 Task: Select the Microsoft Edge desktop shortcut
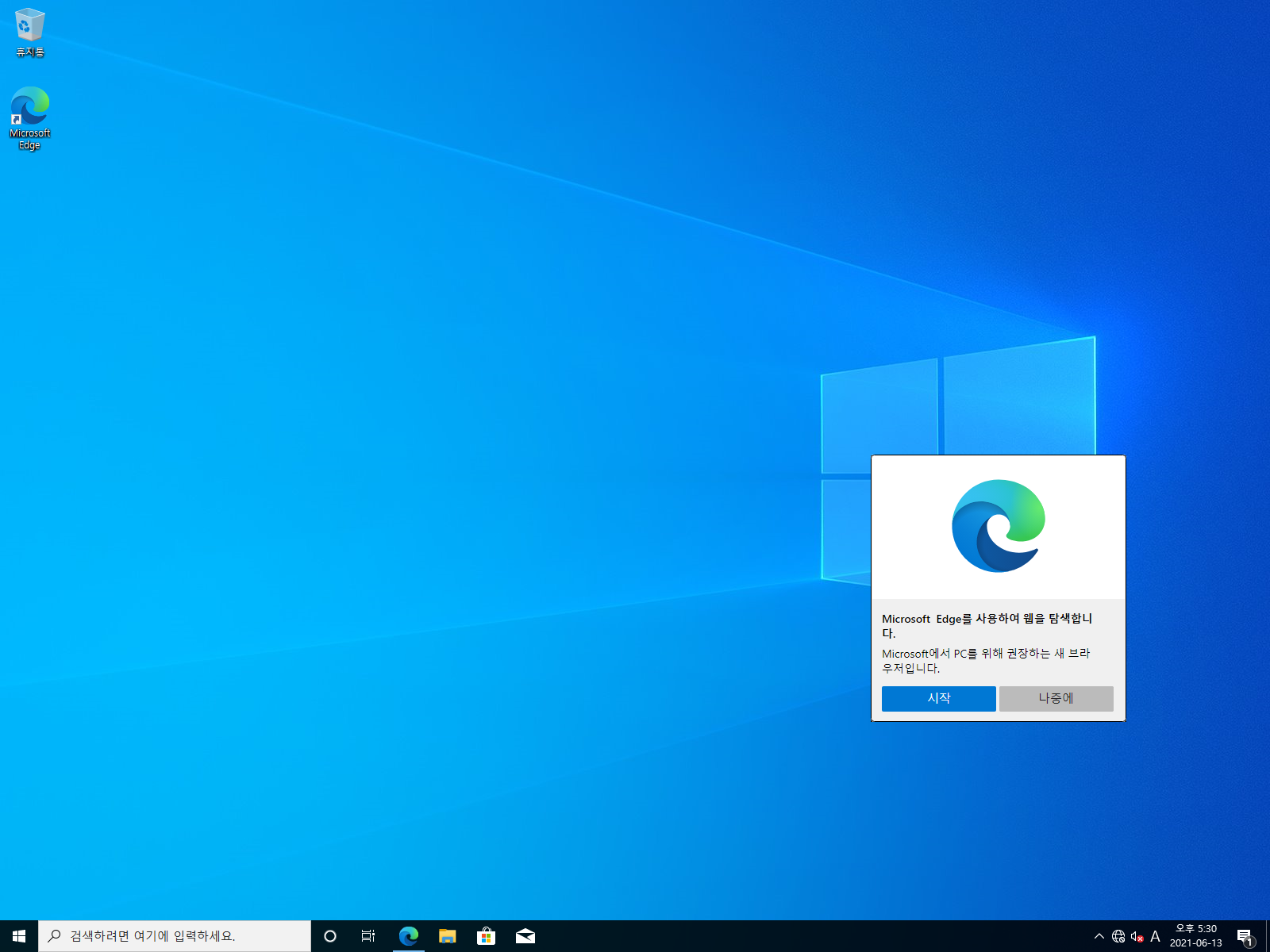(x=30, y=118)
